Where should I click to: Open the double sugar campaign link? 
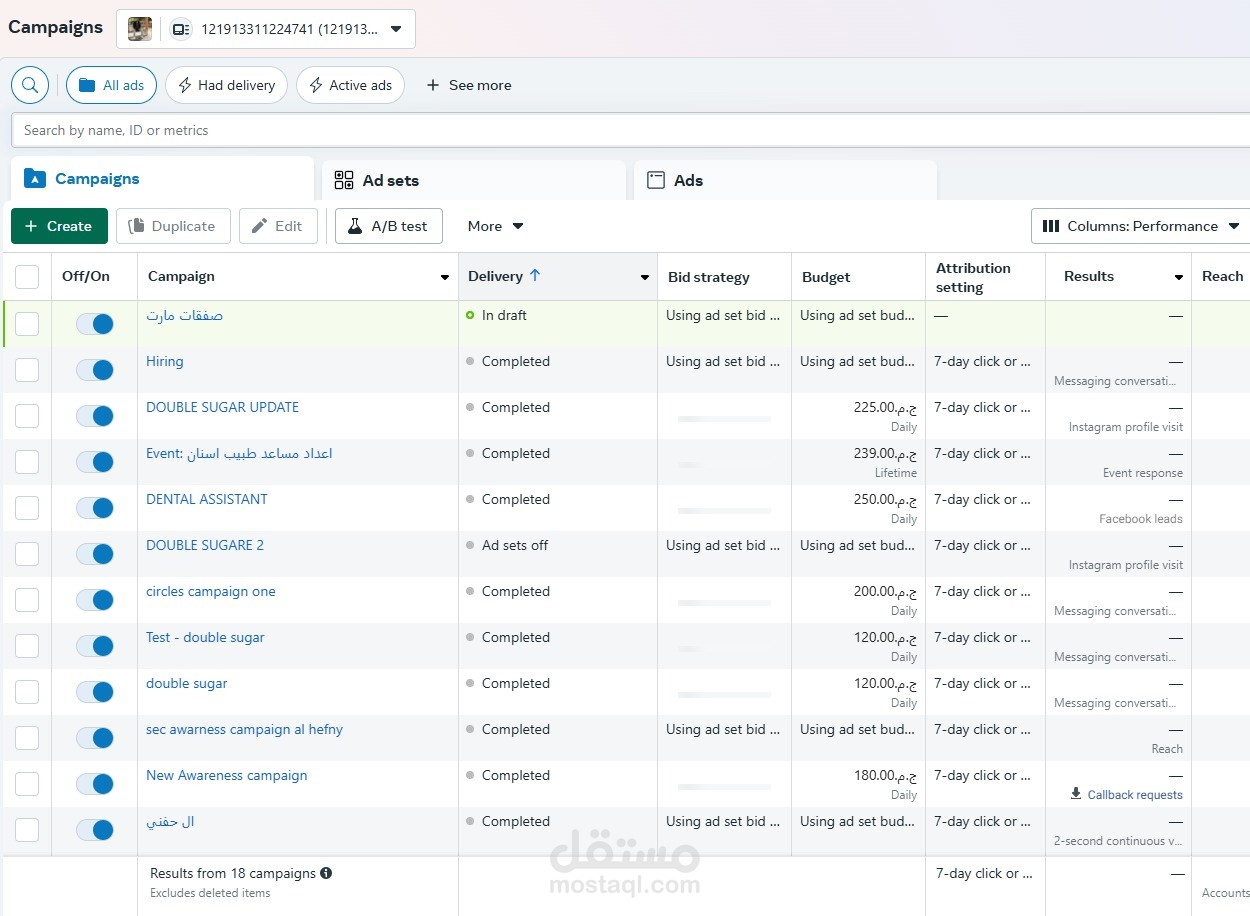[x=187, y=683]
